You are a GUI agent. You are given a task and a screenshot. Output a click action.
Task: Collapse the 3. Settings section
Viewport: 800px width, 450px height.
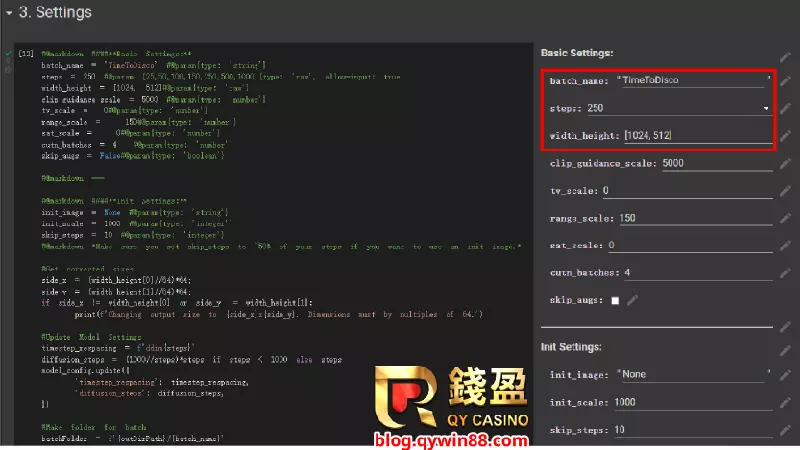click(x=9, y=13)
